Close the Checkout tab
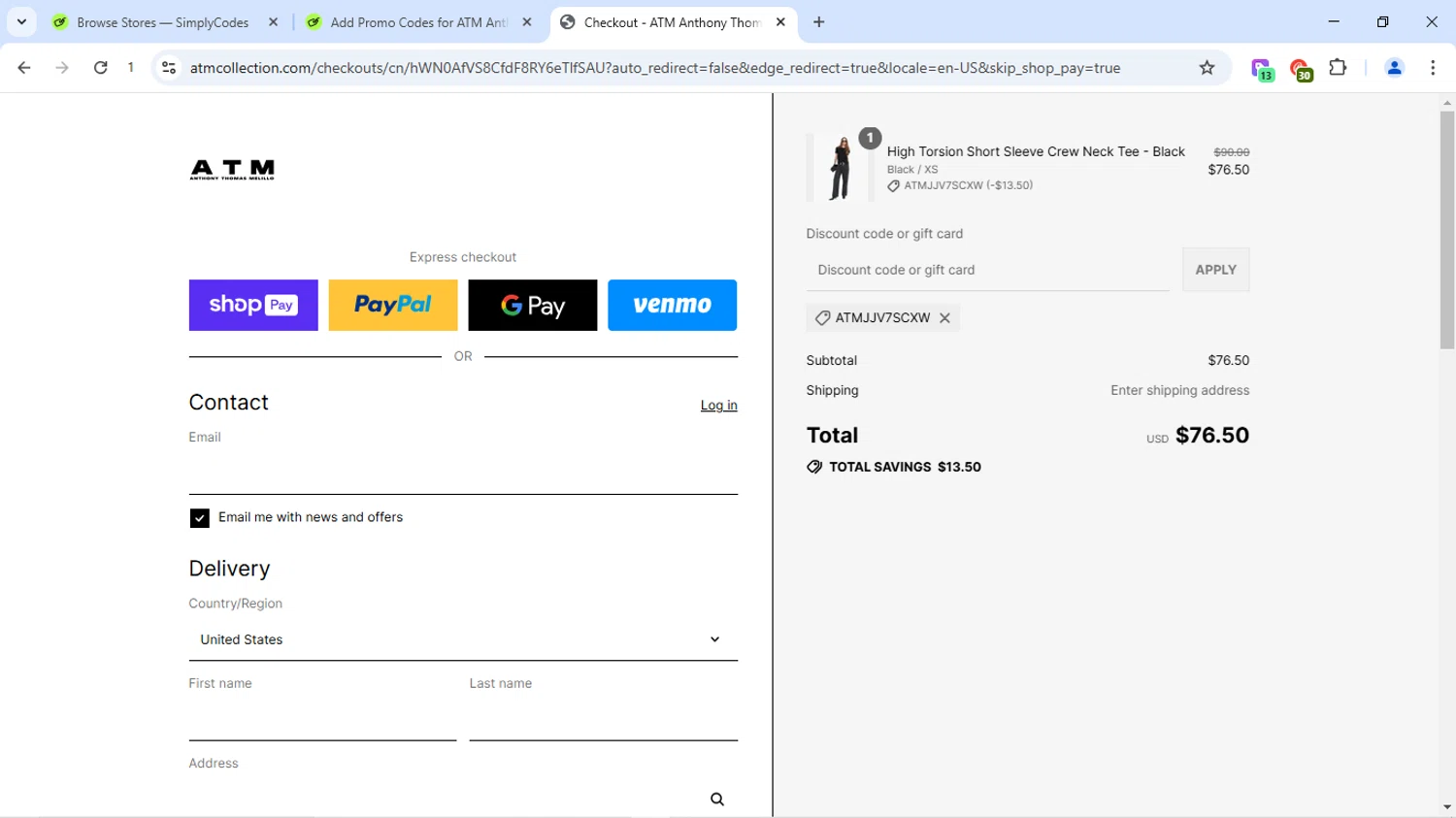This screenshot has width=1456, height=818. pyautogui.click(x=780, y=22)
